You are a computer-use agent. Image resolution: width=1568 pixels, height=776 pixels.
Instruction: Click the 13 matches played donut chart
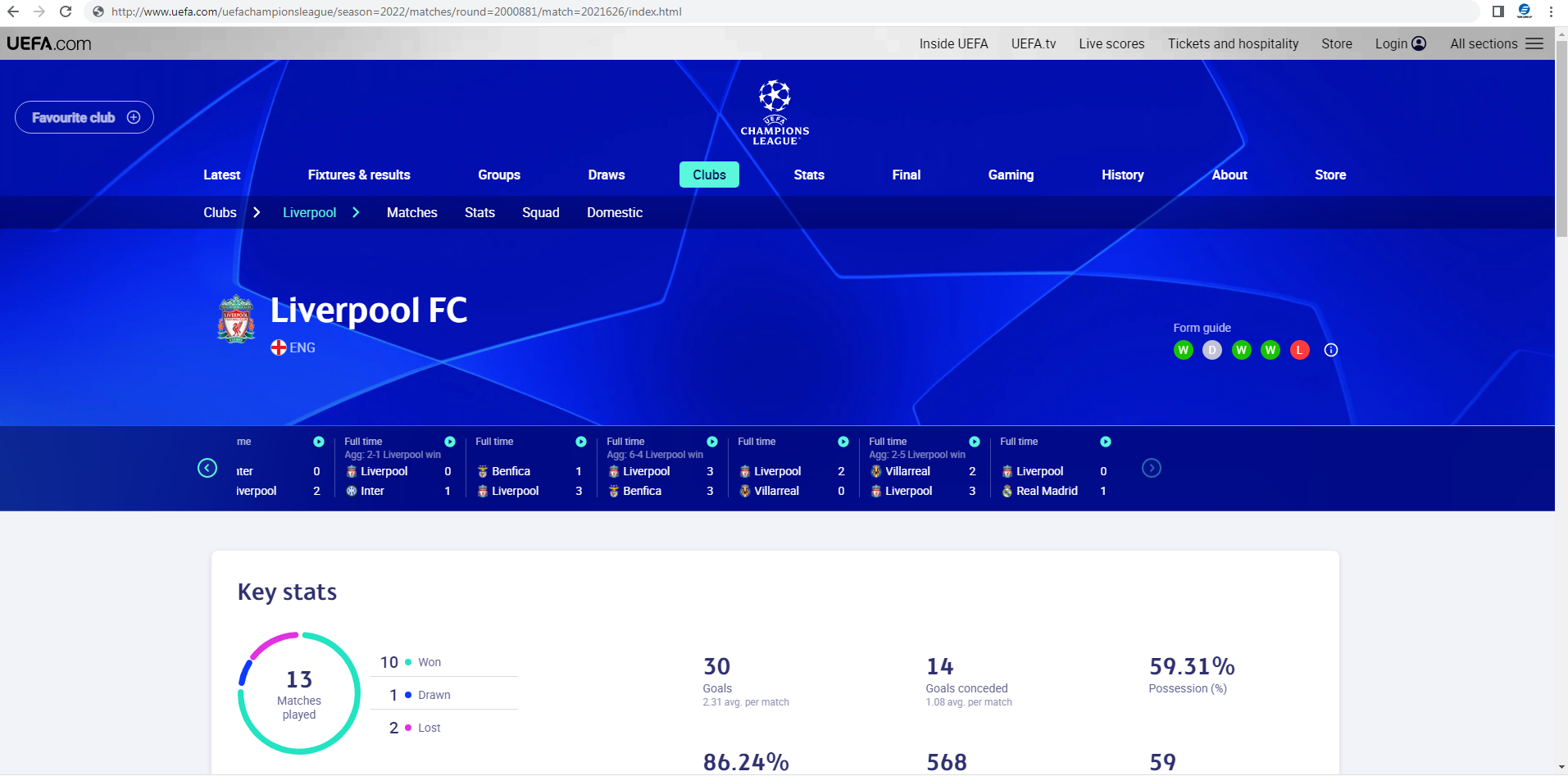coord(299,693)
